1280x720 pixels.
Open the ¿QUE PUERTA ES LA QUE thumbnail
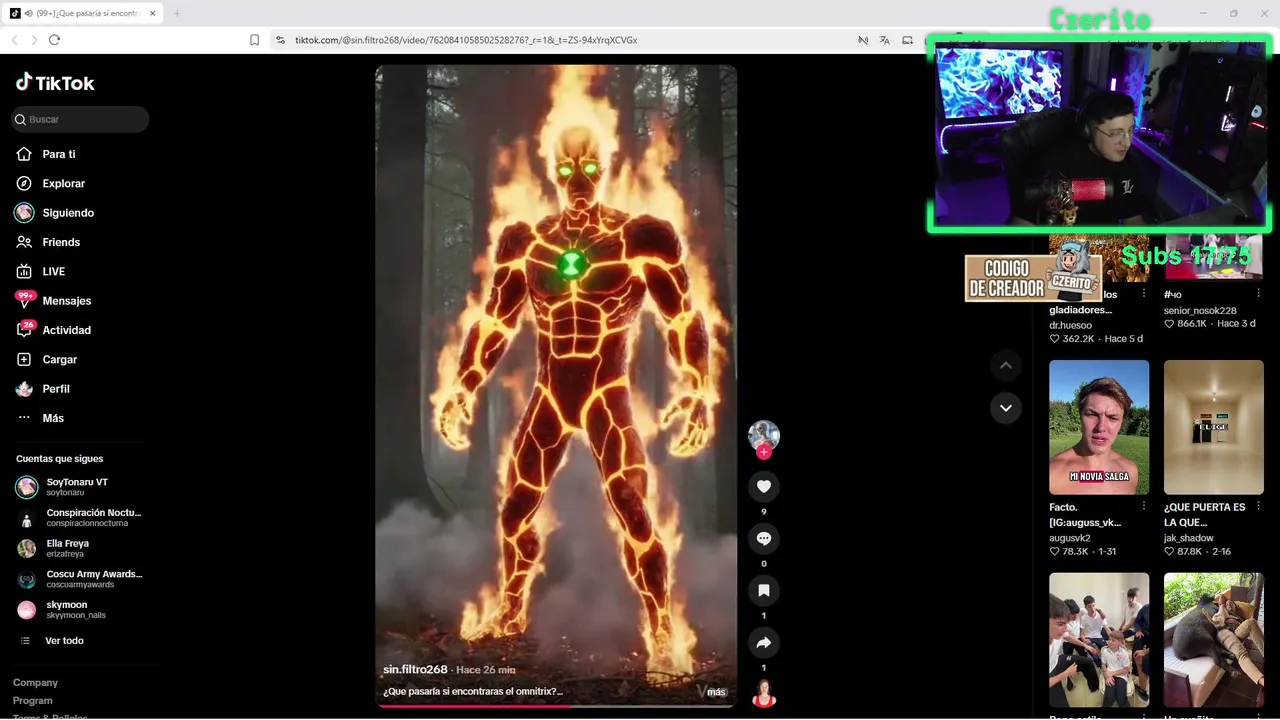click(1214, 427)
